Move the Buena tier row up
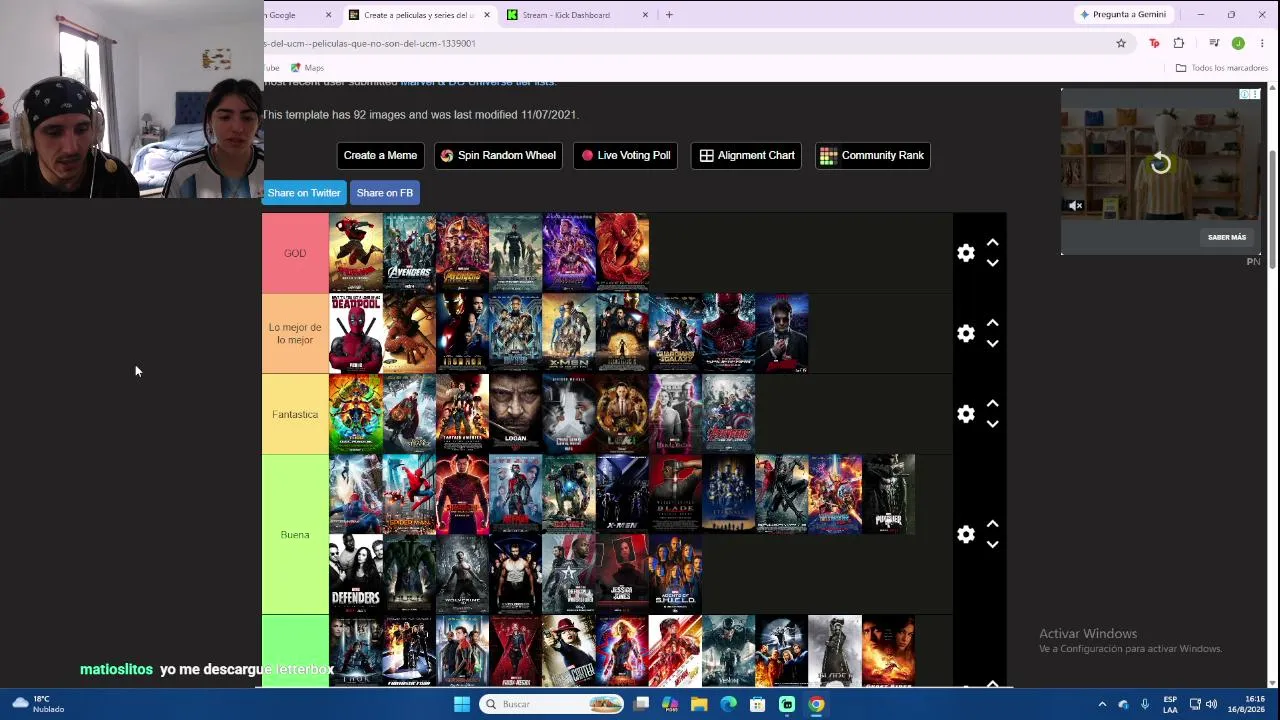Image resolution: width=1280 pixels, height=720 pixels. pos(992,523)
